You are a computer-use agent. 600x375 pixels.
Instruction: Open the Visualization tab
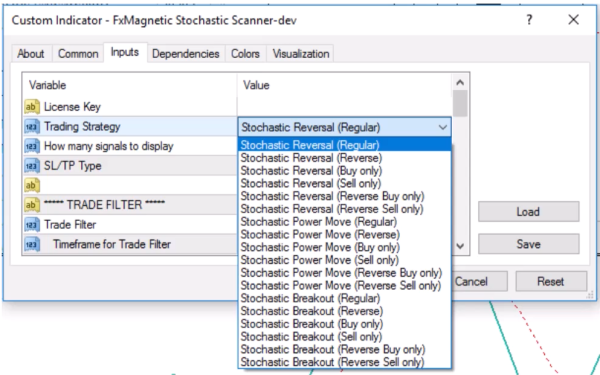pyautogui.click(x=301, y=54)
